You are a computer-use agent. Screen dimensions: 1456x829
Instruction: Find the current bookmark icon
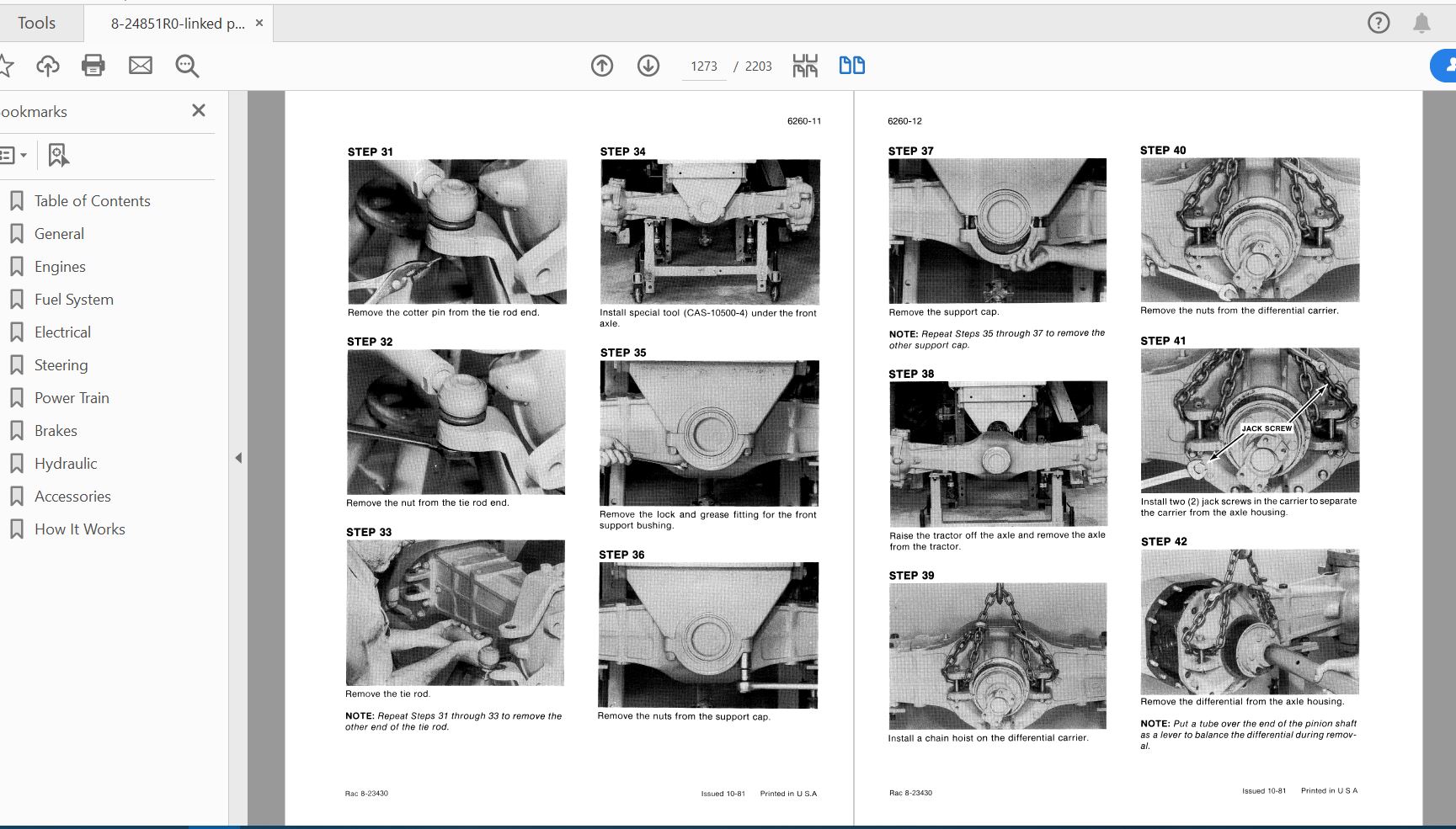pyautogui.click(x=58, y=155)
